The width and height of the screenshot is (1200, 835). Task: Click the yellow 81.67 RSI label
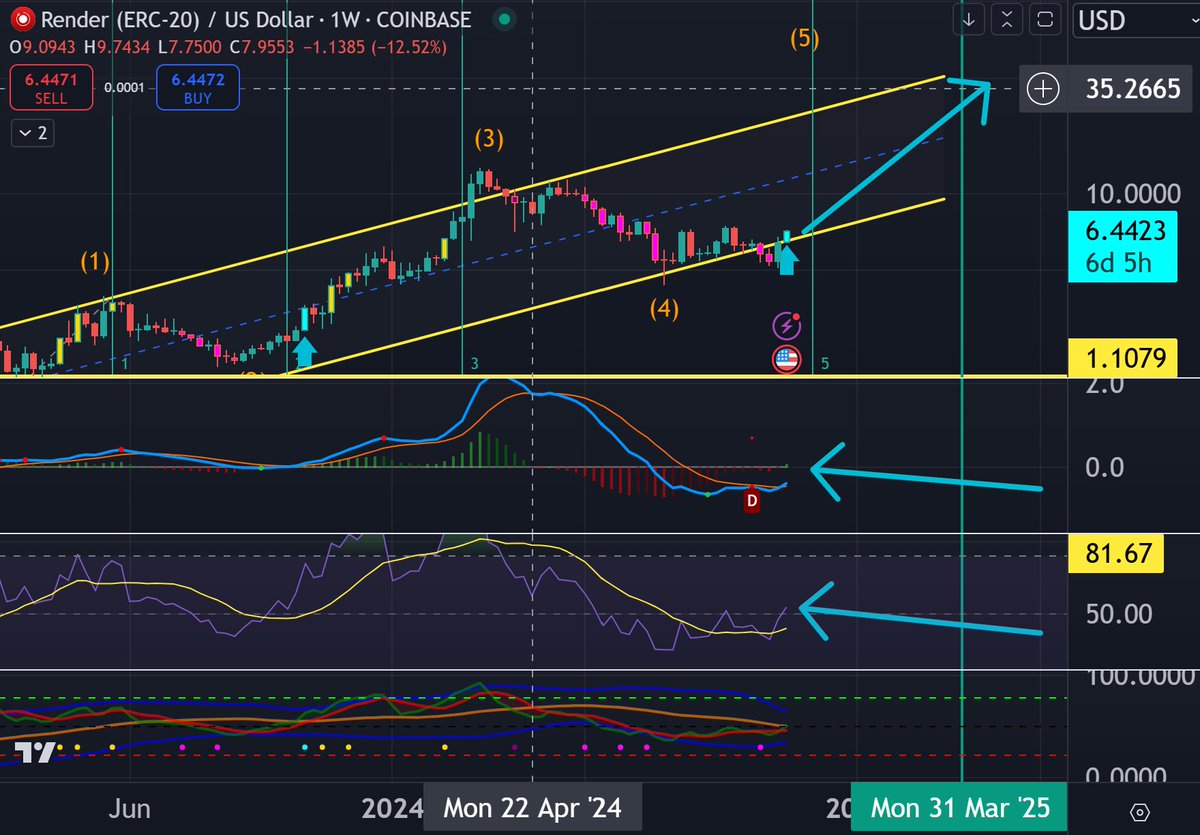[x=1117, y=555]
